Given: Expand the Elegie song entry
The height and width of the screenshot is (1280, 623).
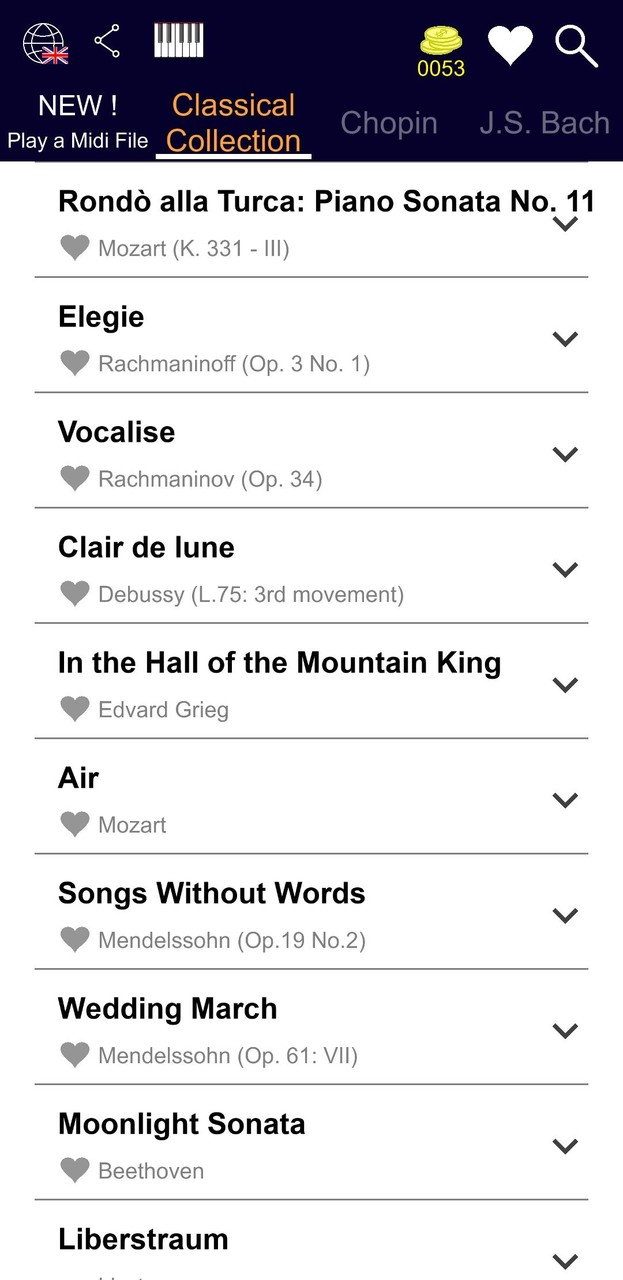Looking at the screenshot, I should 565,338.
